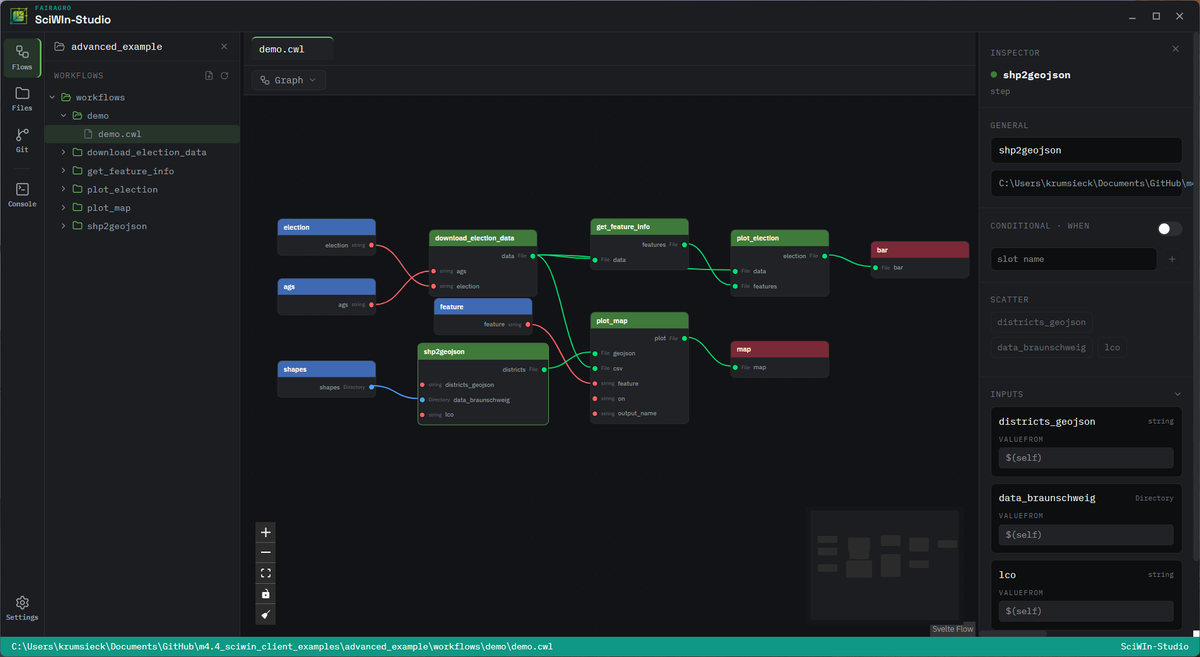This screenshot has height=657, width=1200.
Task: Open the Files sidebar panel
Action: tap(22, 99)
